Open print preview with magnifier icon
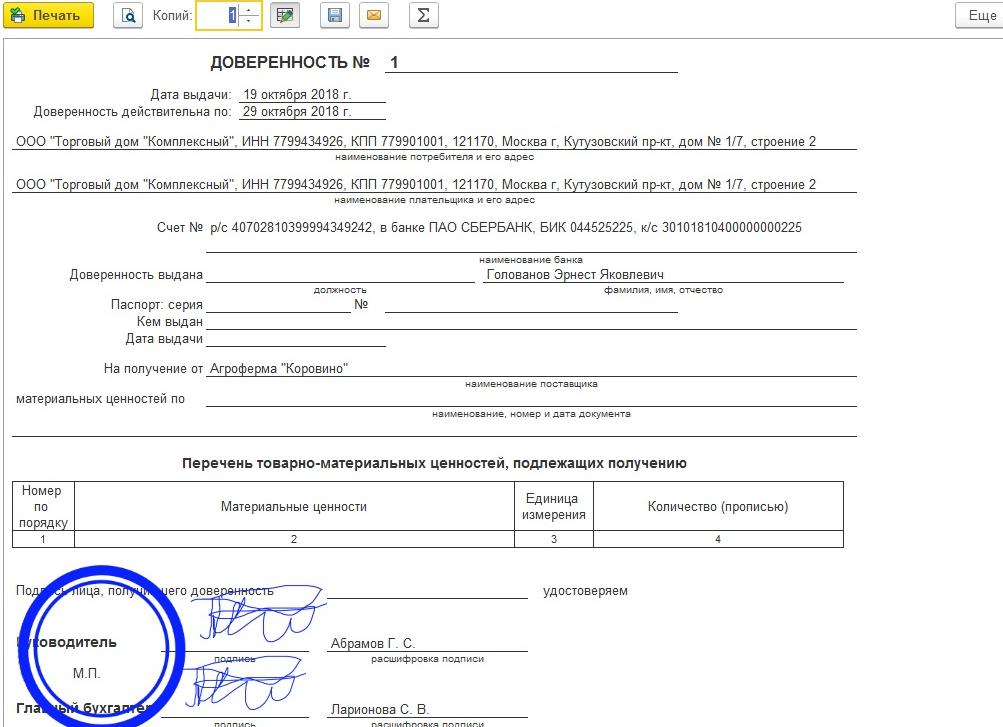The width and height of the screenshot is (1003, 727). tap(128, 15)
